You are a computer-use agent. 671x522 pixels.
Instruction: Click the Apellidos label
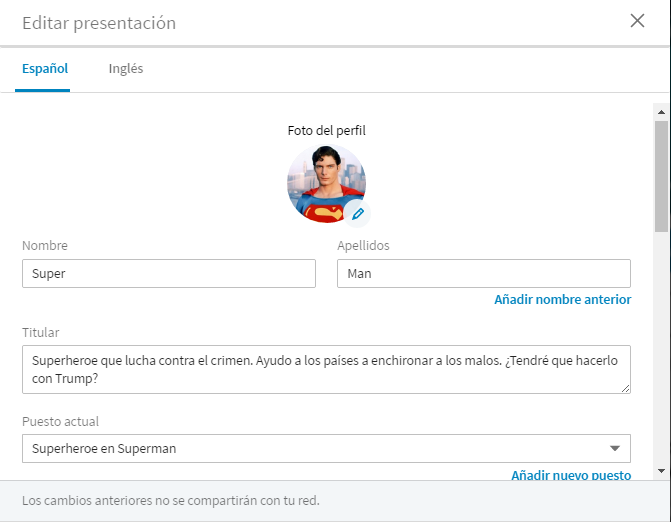(363, 246)
